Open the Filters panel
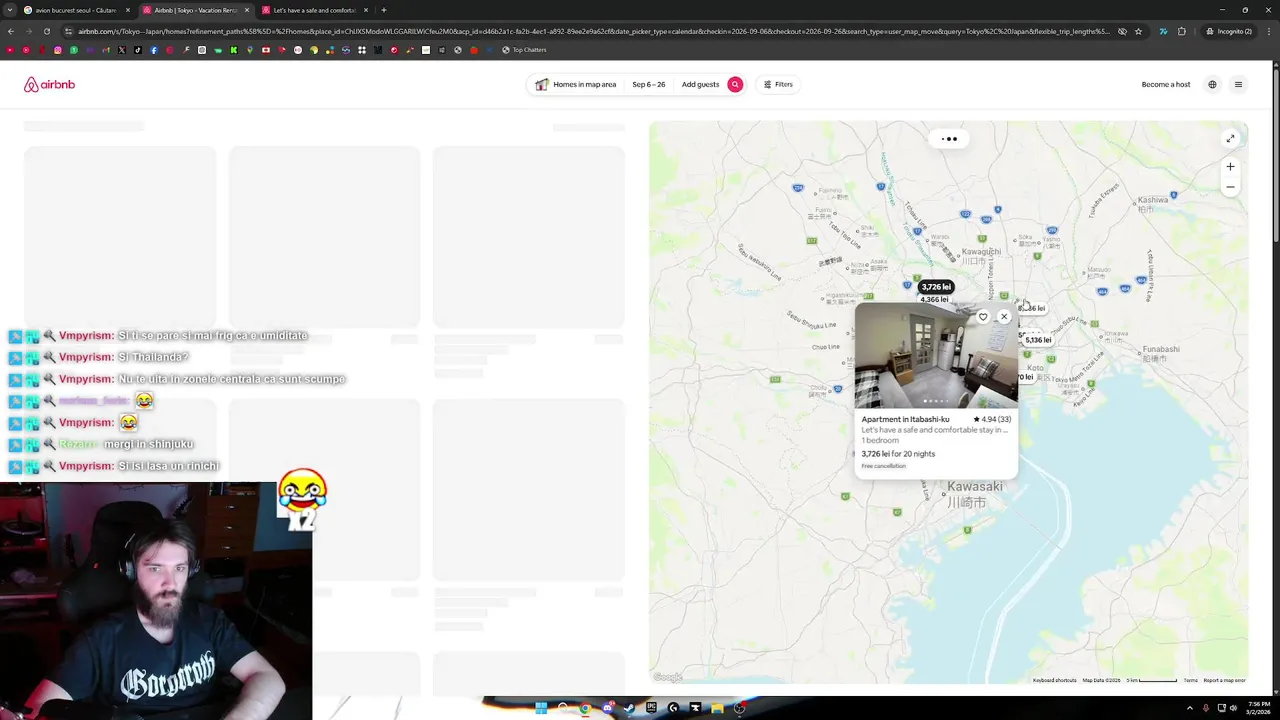This screenshot has width=1280, height=720. 778,84
